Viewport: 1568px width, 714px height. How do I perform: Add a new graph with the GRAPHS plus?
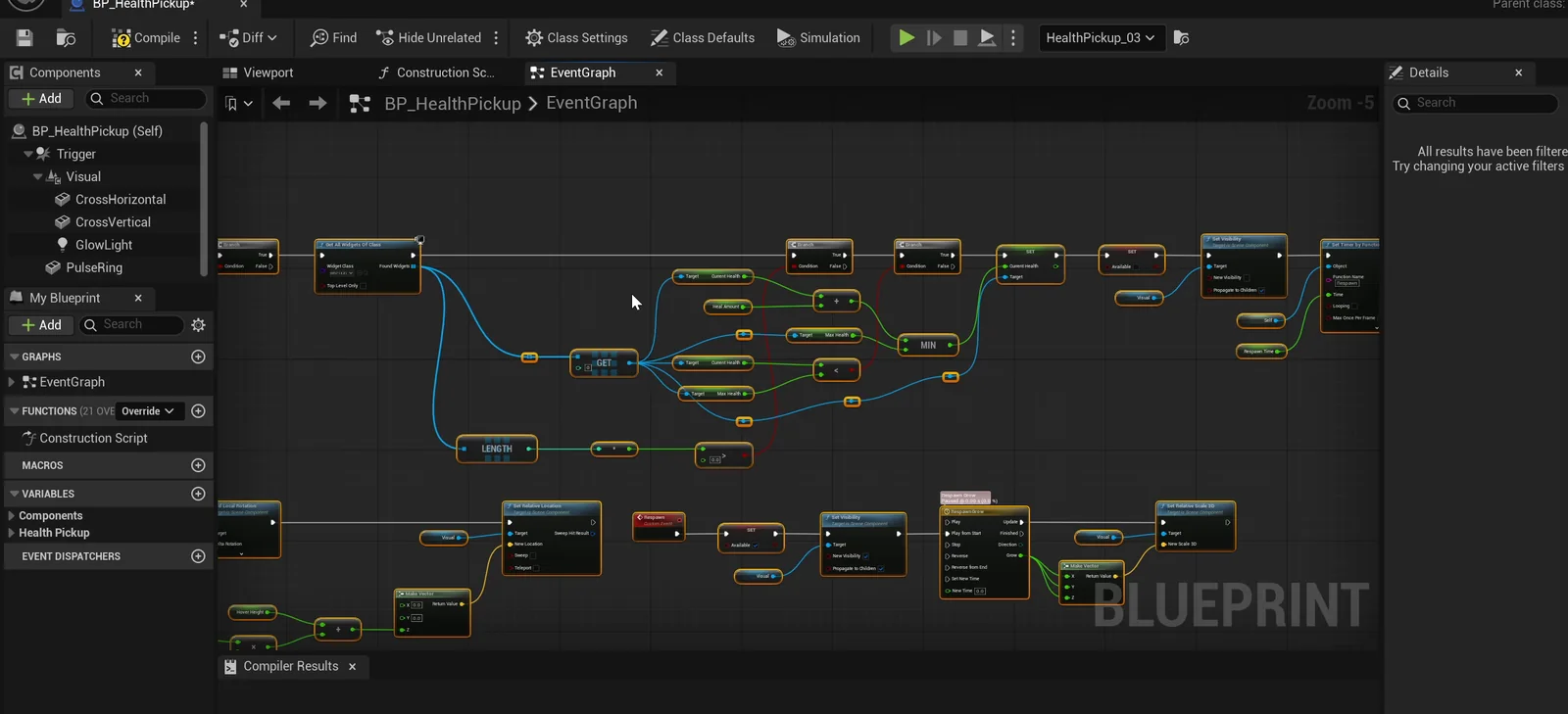[198, 357]
